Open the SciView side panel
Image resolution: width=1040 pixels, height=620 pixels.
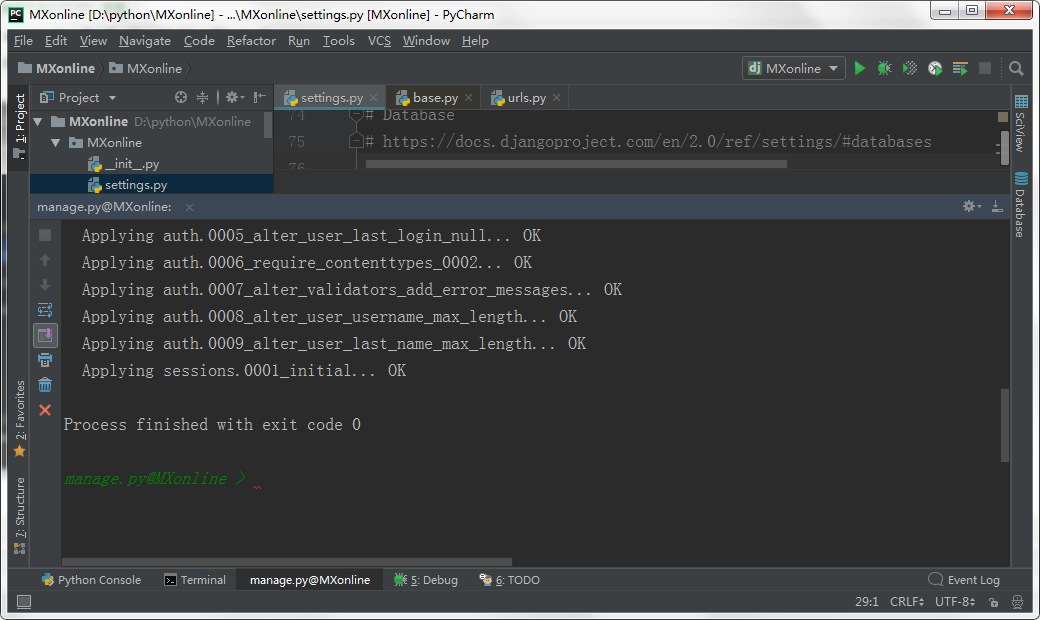[x=1021, y=124]
